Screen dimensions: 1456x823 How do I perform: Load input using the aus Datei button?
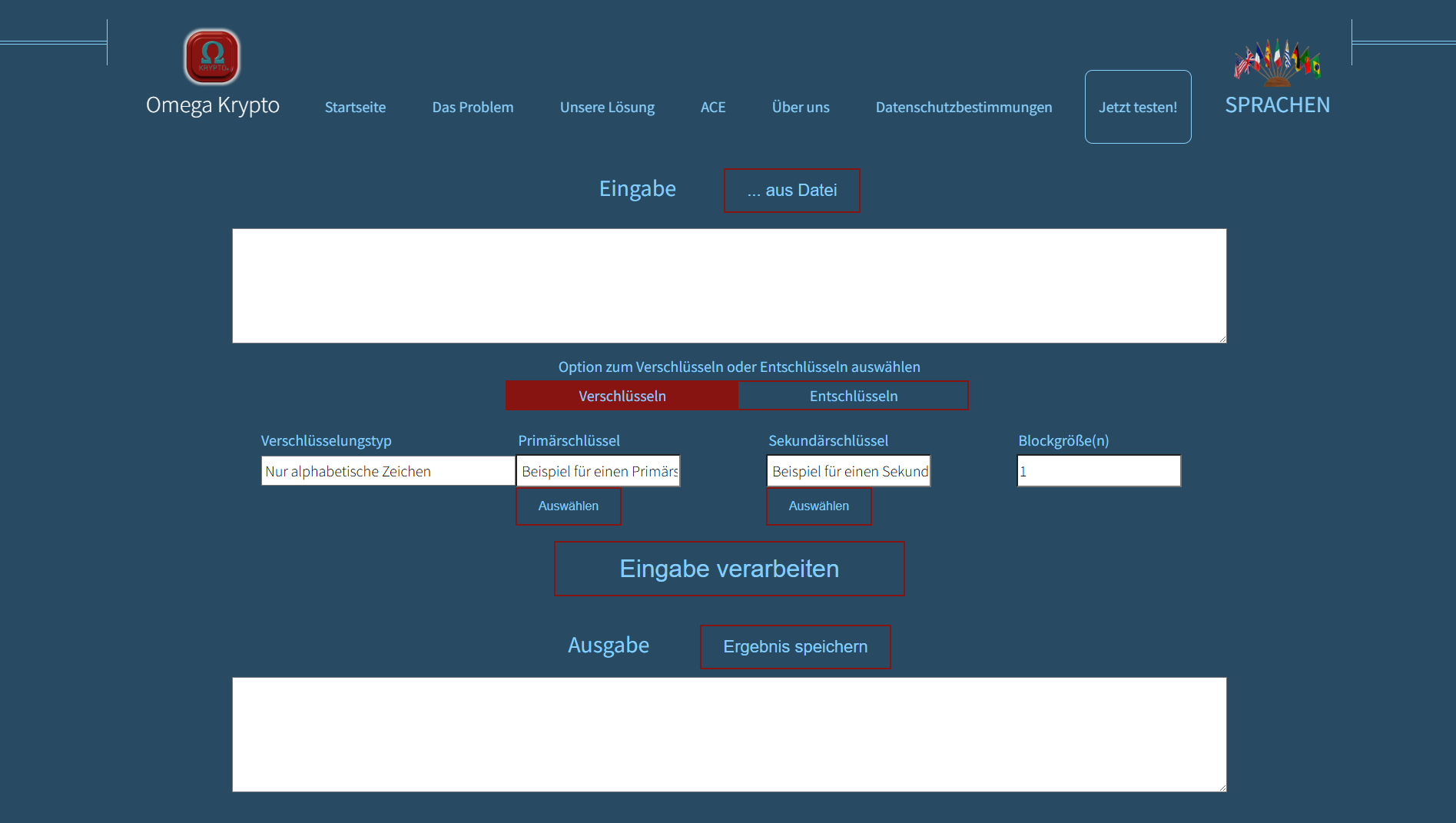pos(791,191)
